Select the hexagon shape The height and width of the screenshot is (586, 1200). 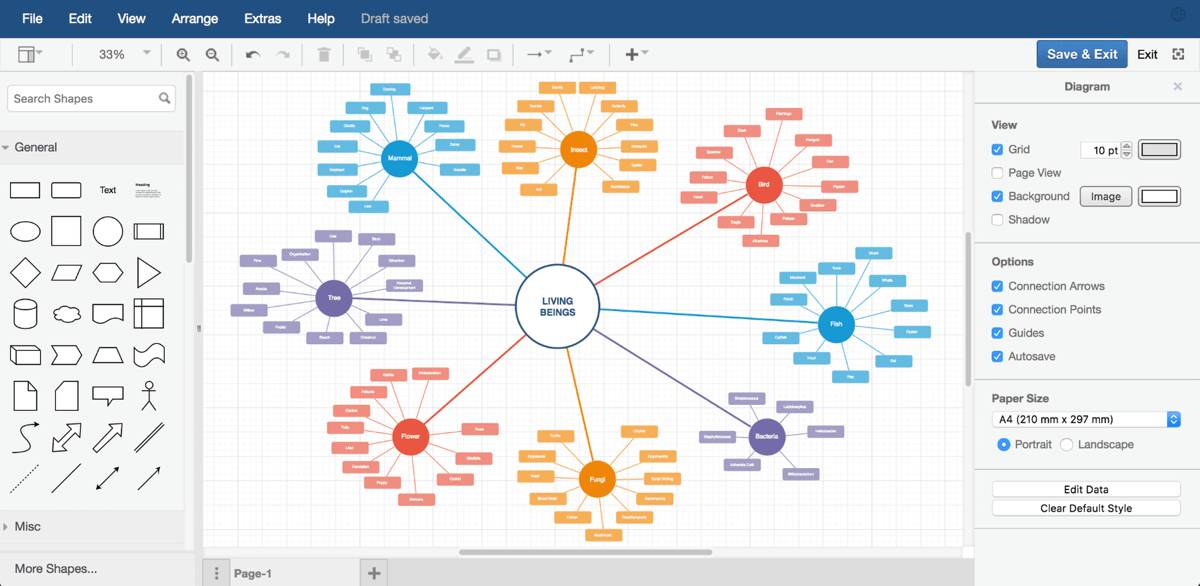pyautogui.click(x=108, y=272)
